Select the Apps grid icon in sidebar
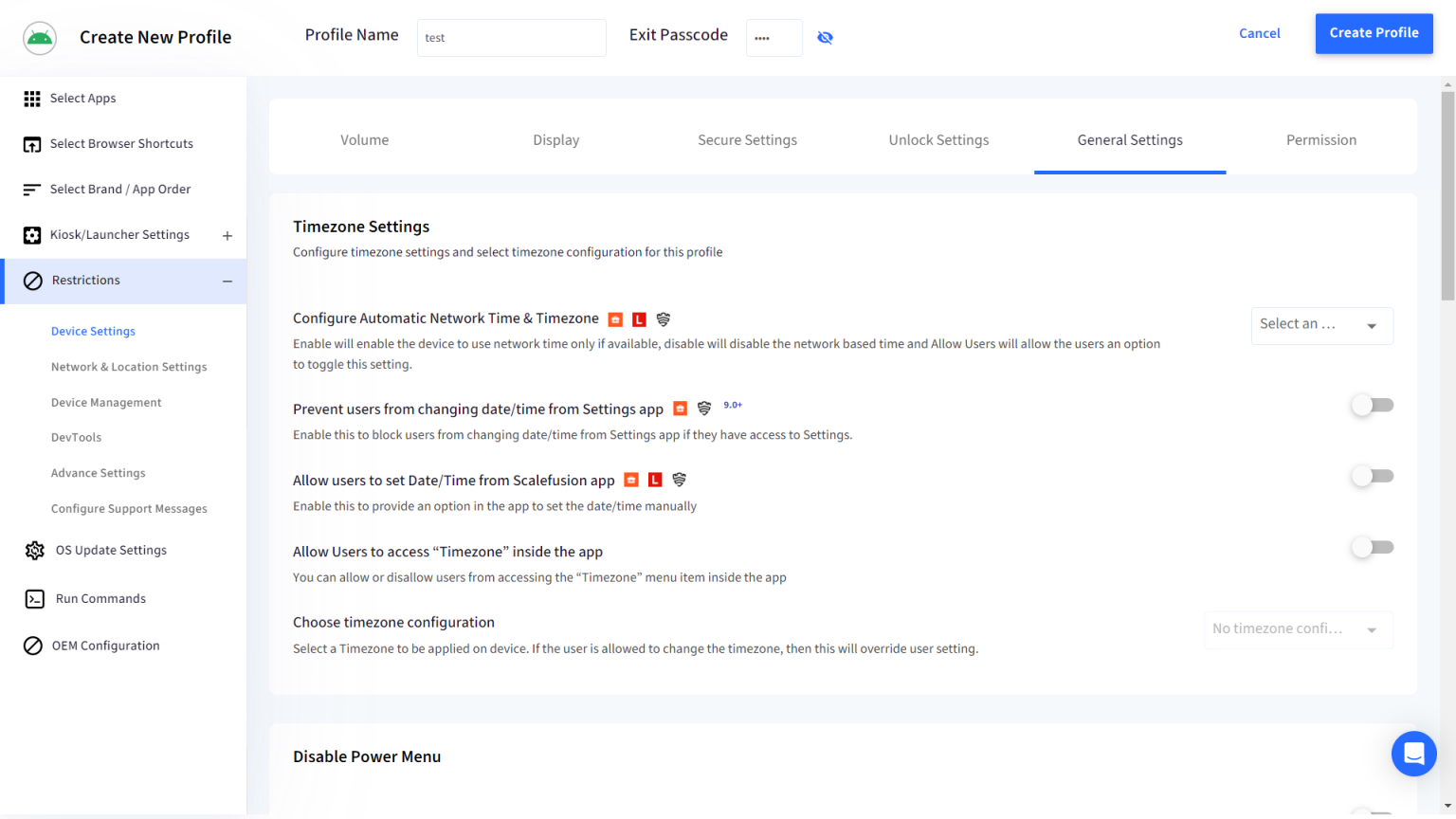This screenshot has width=1456, height=819. [x=31, y=98]
